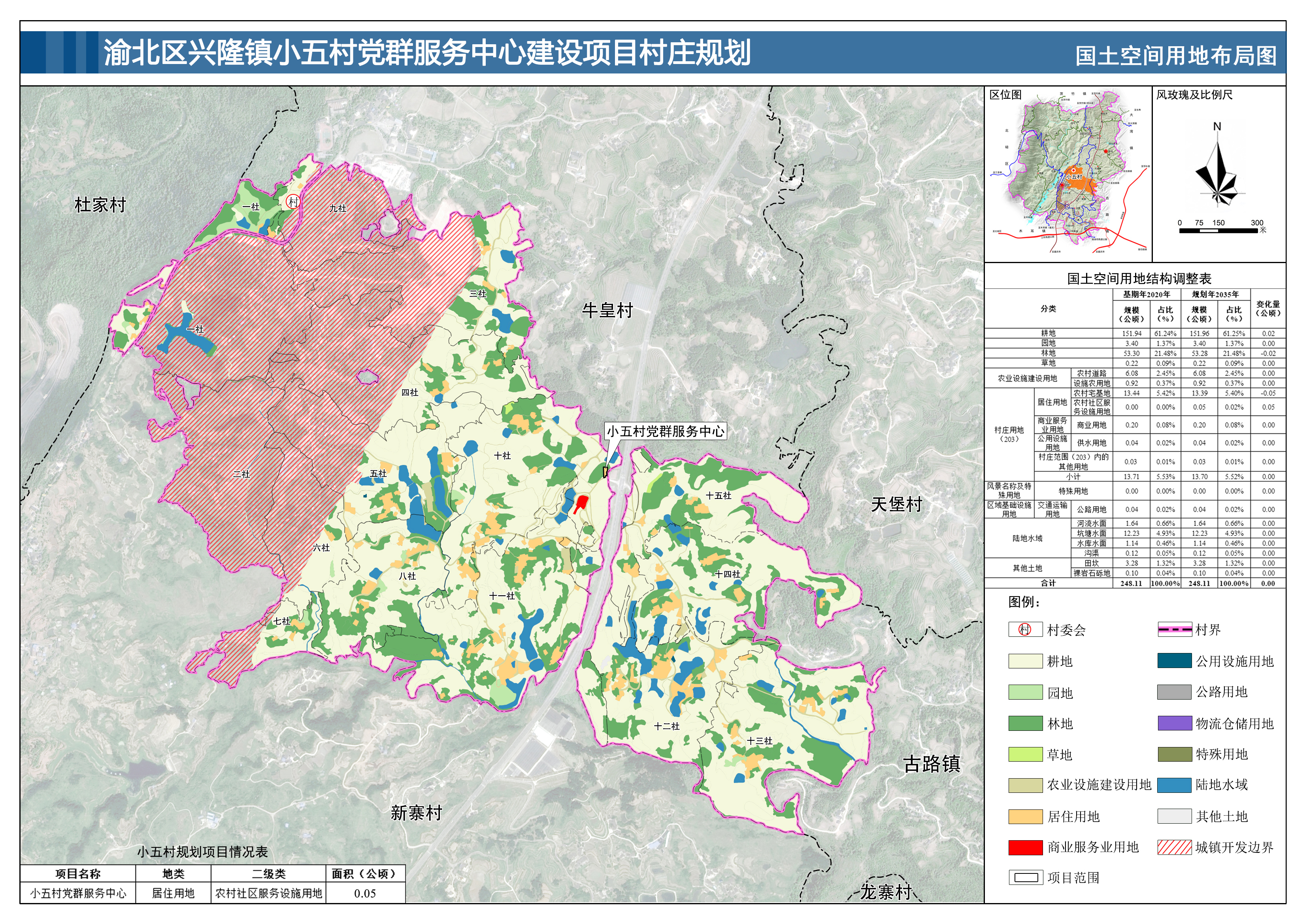Click the orange 居住用地 legend swatch
Viewport: 1307px width, 924px height.
point(1025,817)
